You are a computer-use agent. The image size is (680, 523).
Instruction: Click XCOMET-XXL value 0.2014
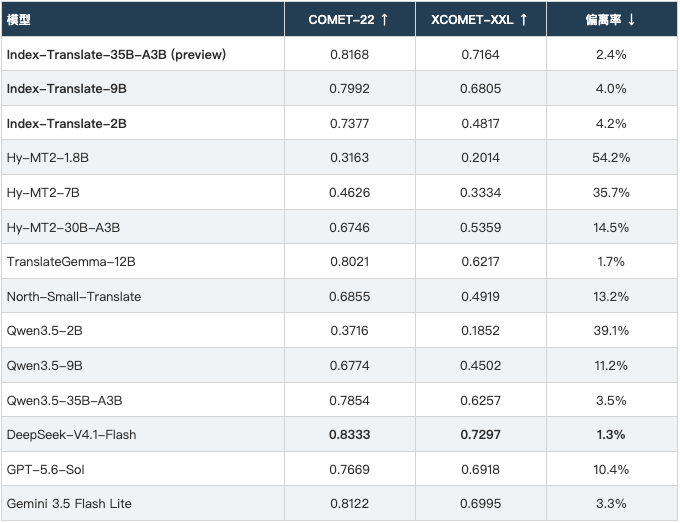481,158
